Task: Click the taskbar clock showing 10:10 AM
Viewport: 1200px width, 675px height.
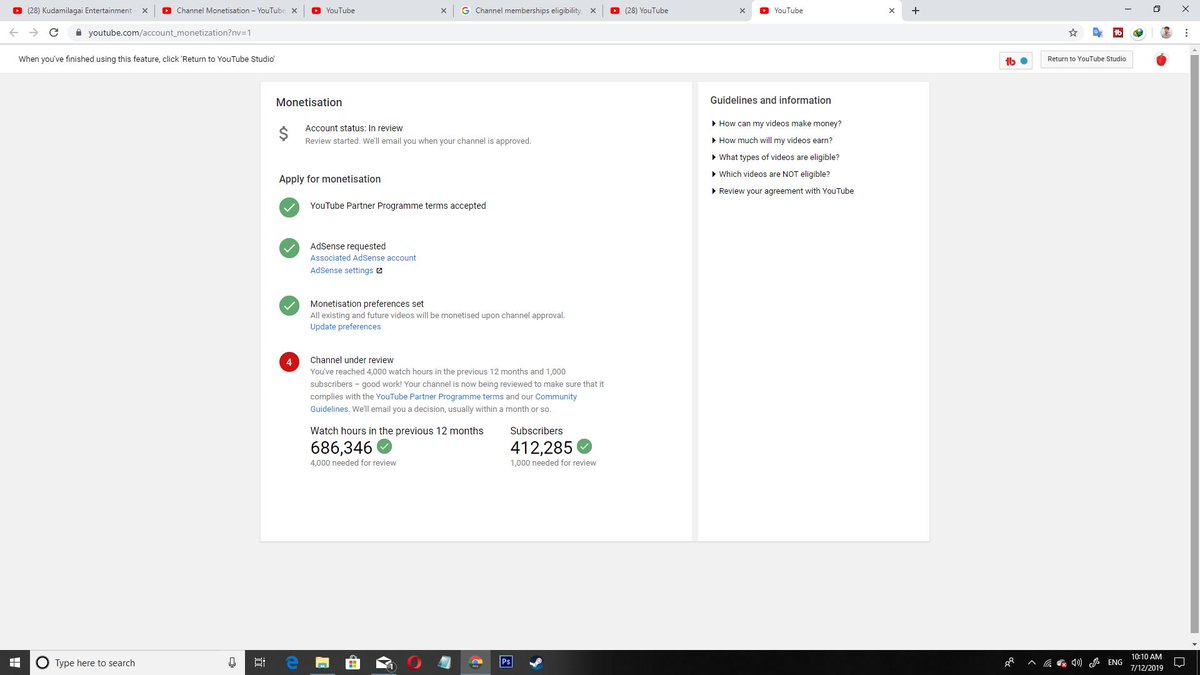Action: (x=1146, y=662)
